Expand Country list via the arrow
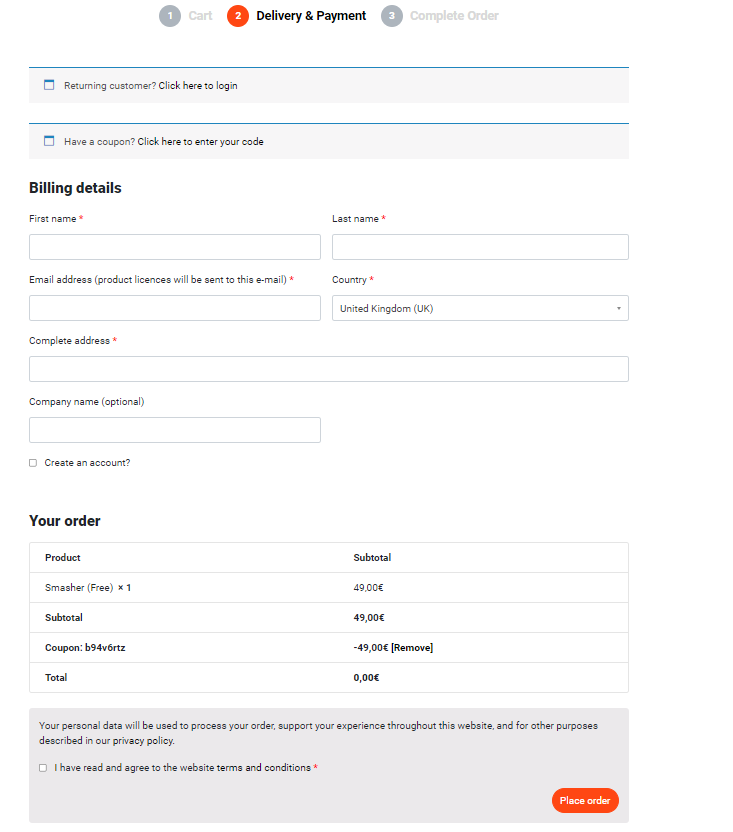 click(x=618, y=308)
